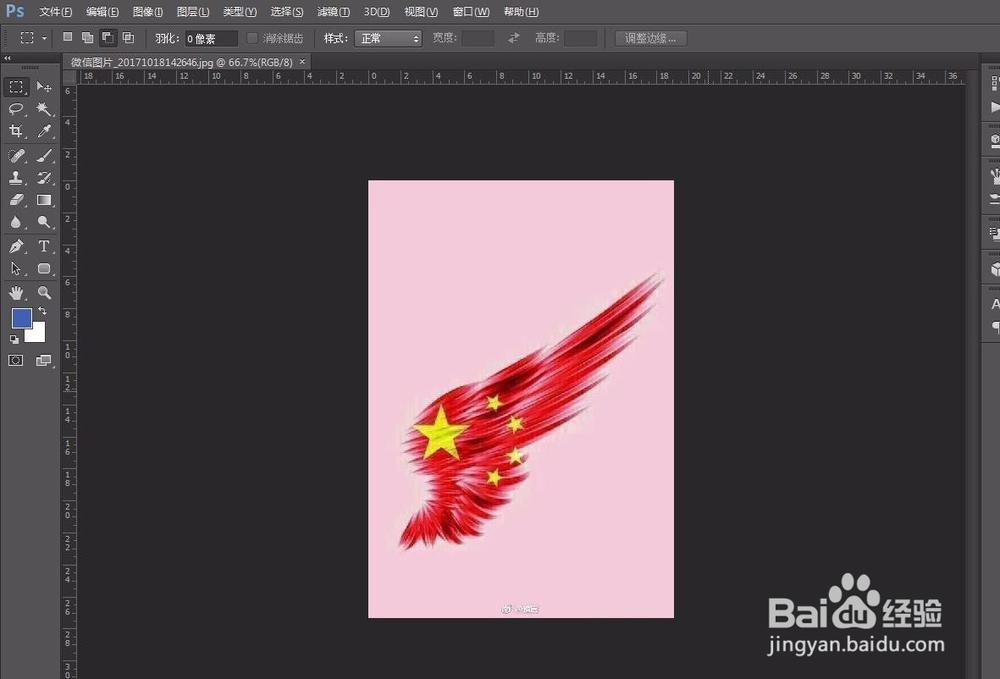Select the Eyedropper tool

44,131
